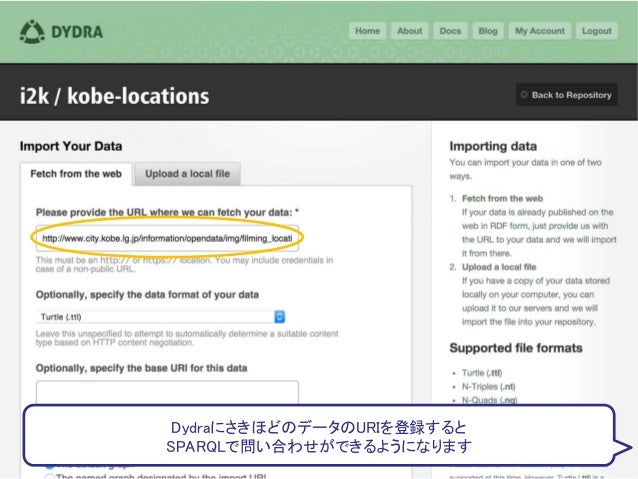Open My Account page
Viewport: 638px width, 479px height.
(x=540, y=31)
